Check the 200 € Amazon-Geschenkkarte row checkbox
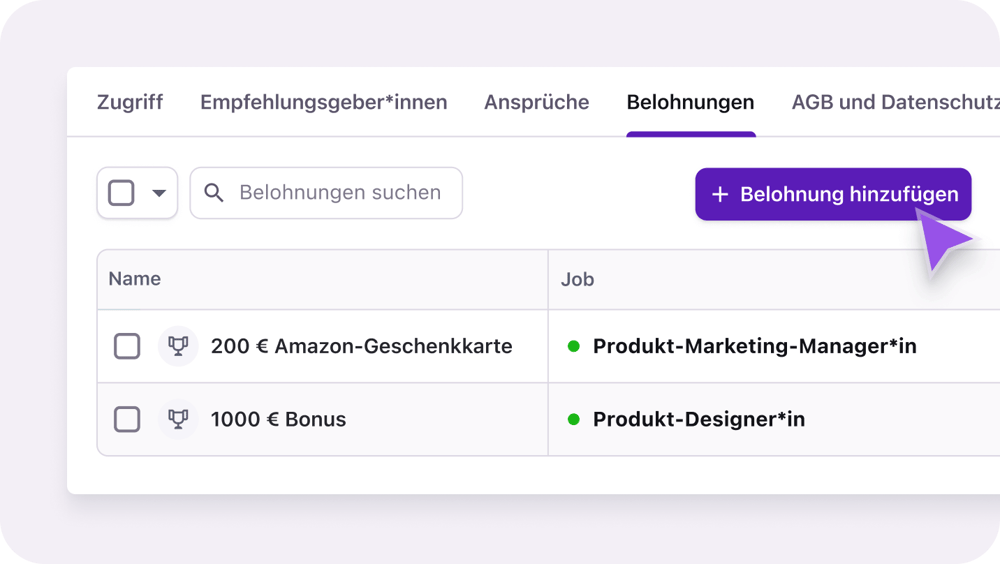The width and height of the screenshot is (1000, 564). coord(127,346)
